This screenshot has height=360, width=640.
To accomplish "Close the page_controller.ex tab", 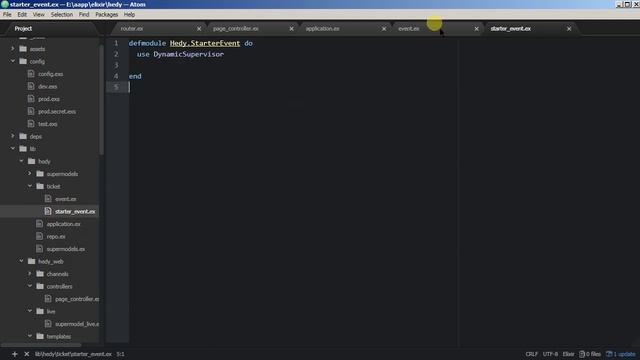I will pos(291,29).
